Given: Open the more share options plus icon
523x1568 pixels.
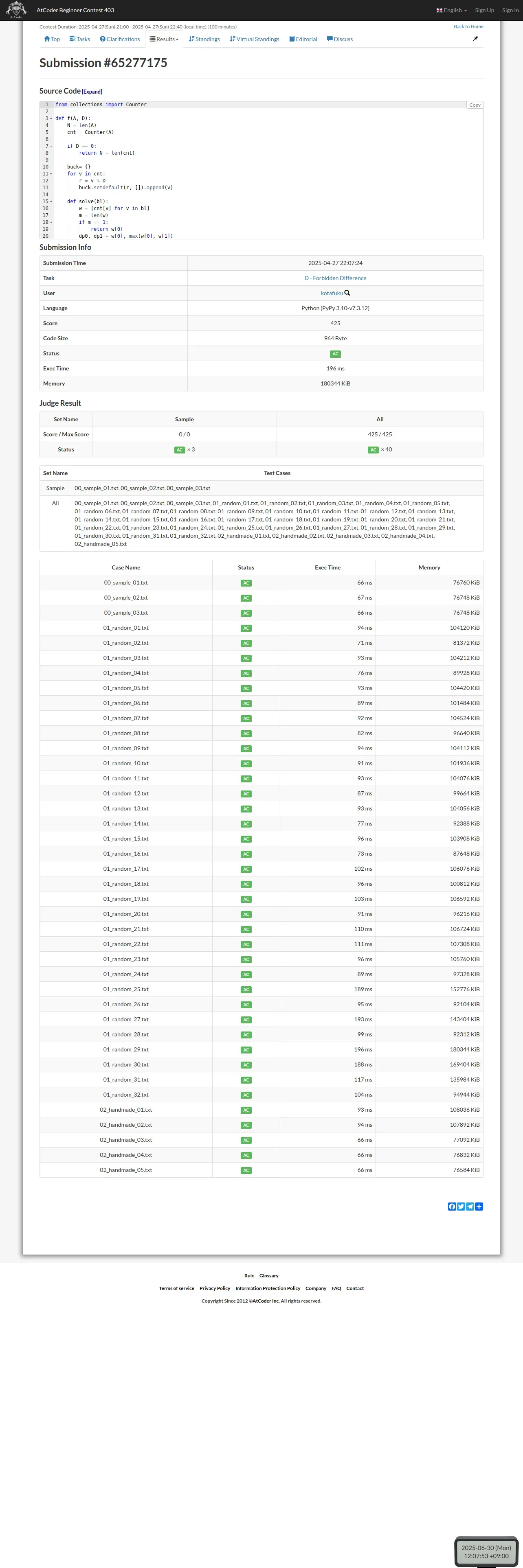Looking at the screenshot, I should pyautogui.click(x=479, y=1207).
